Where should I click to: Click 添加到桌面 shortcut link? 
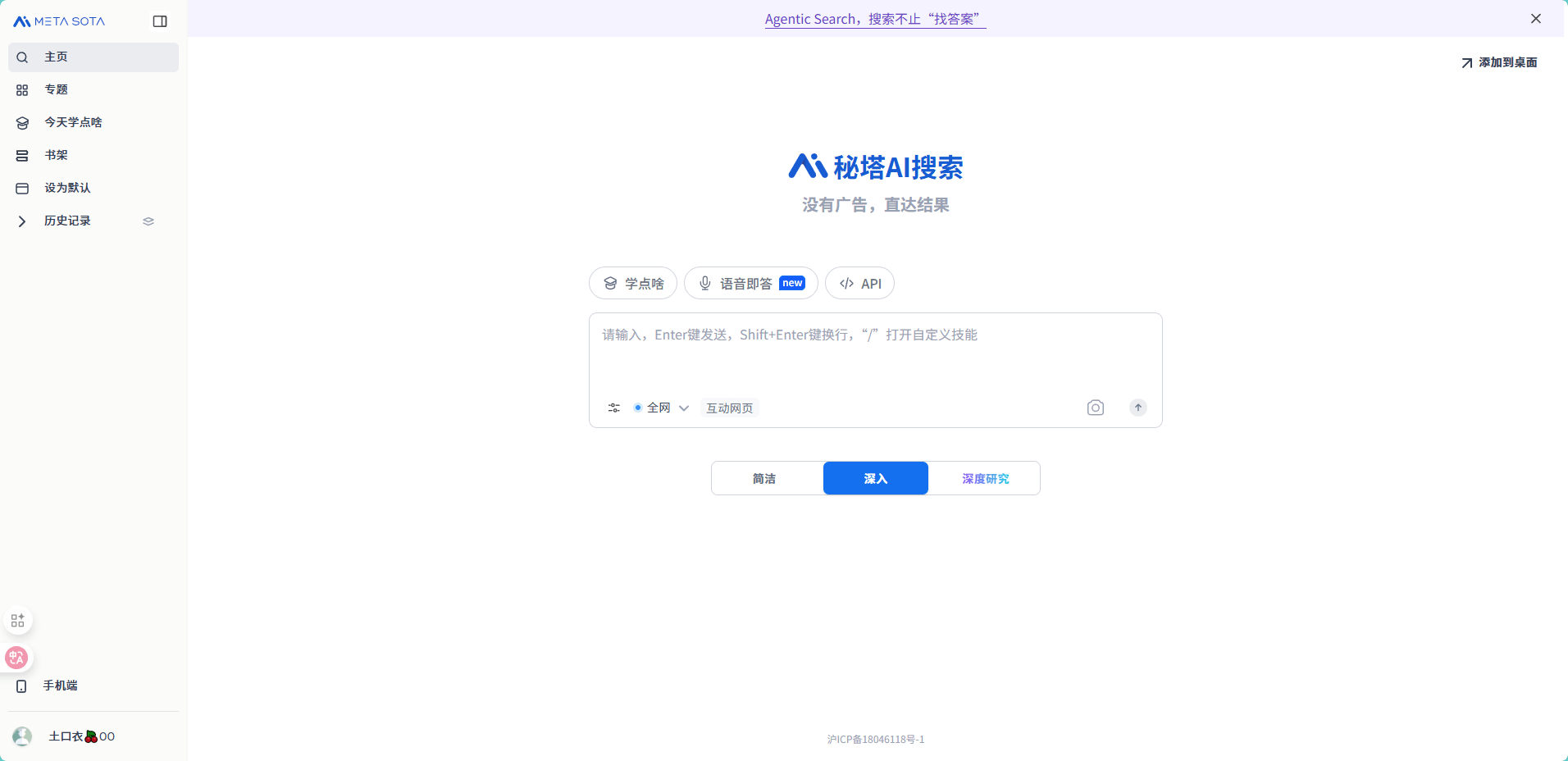click(1499, 62)
